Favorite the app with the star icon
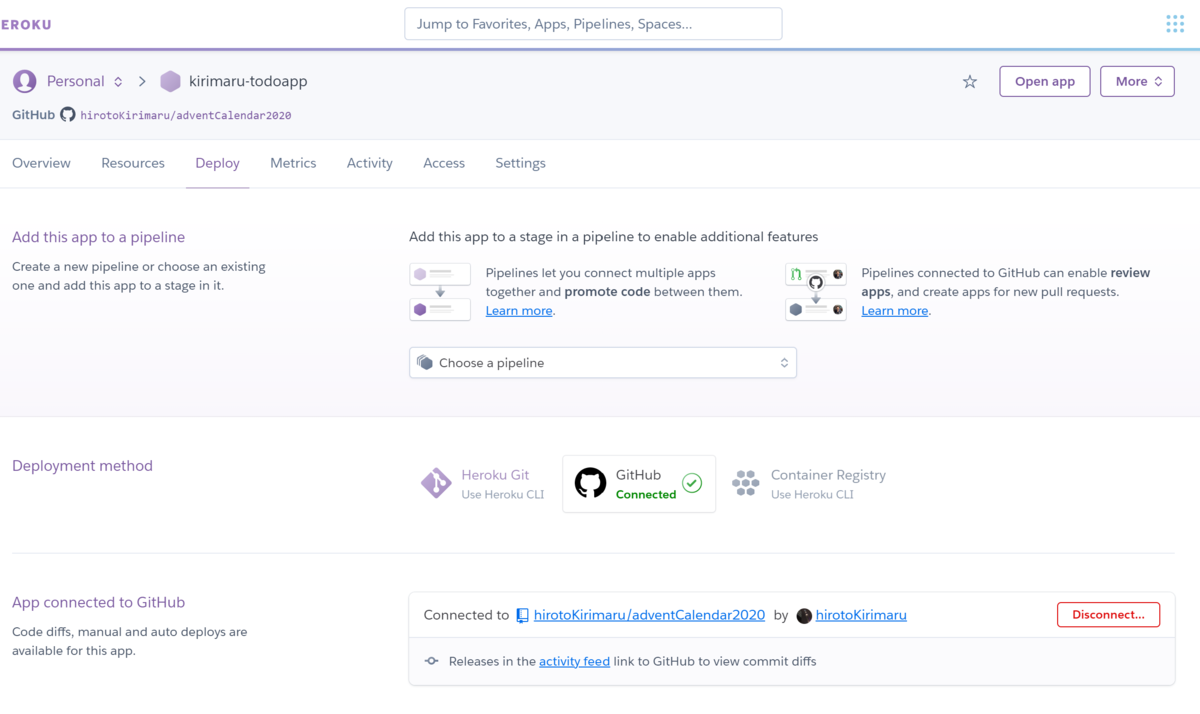The width and height of the screenshot is (1200, 714). pyautogui.click(x=970, y=82)
